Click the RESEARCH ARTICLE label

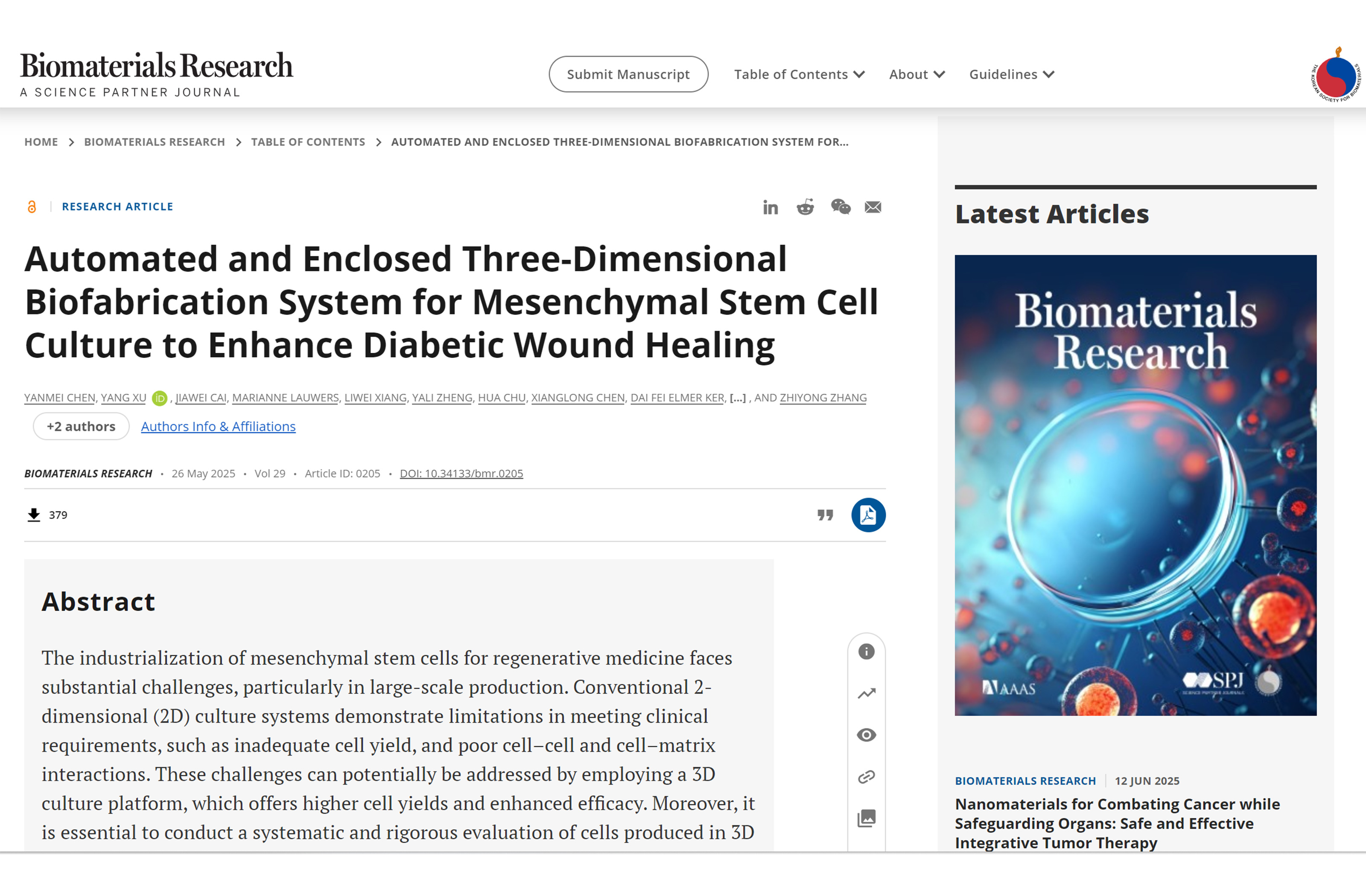point(118,207)
